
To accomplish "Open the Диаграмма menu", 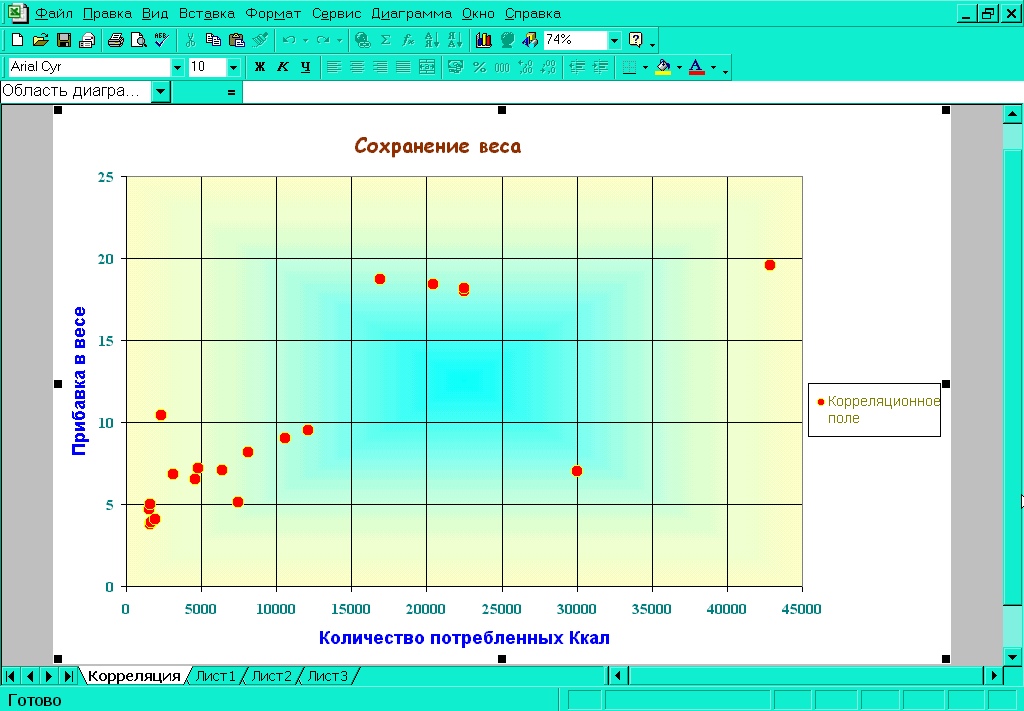I will [x=411, y=13].
